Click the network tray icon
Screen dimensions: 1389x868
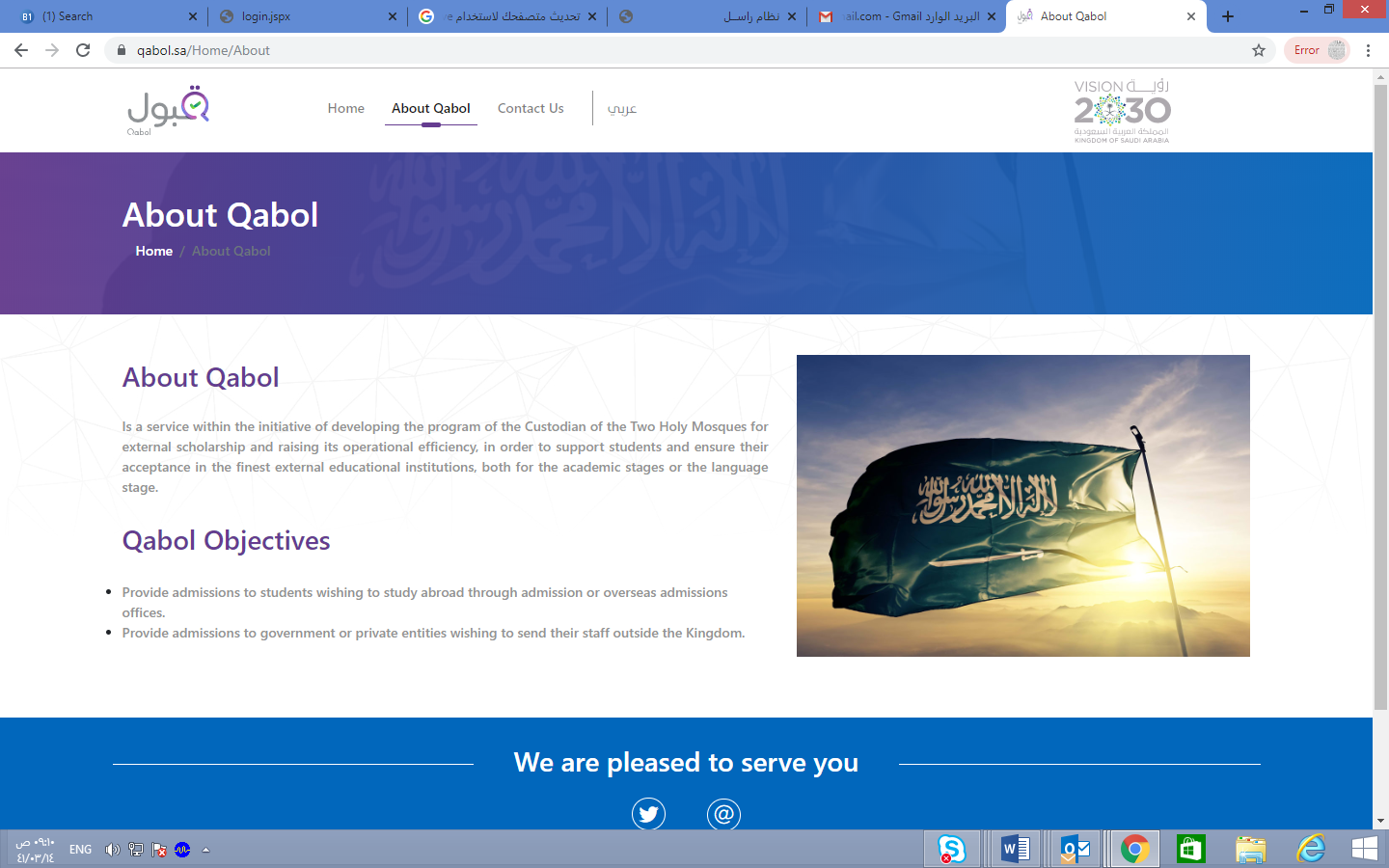tap(136, 850)
